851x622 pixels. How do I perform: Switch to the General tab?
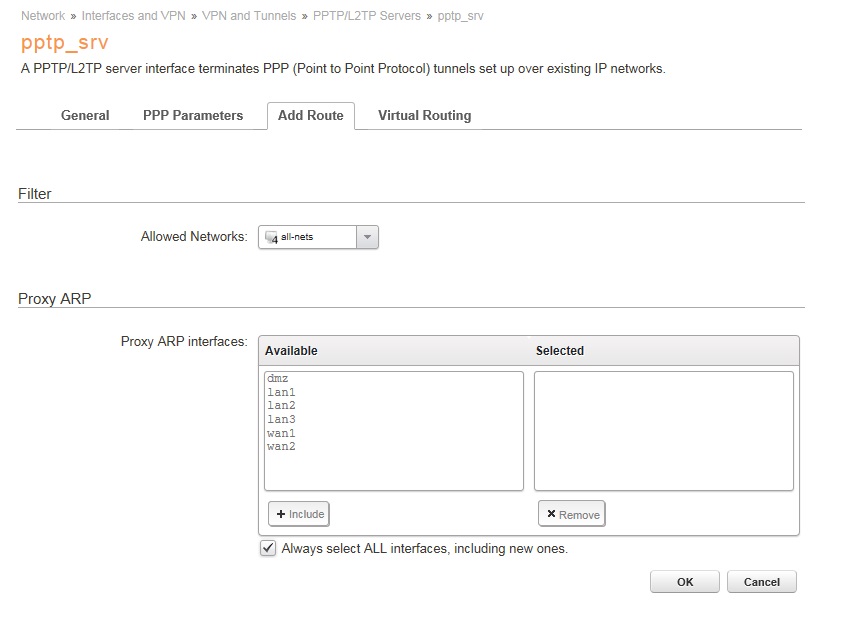click(x=85, y=115)
